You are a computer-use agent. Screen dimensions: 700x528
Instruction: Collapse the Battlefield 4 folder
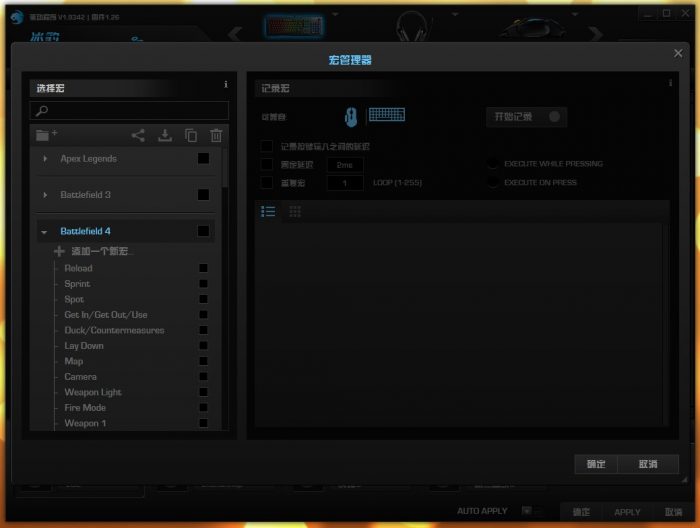(45, 232)
